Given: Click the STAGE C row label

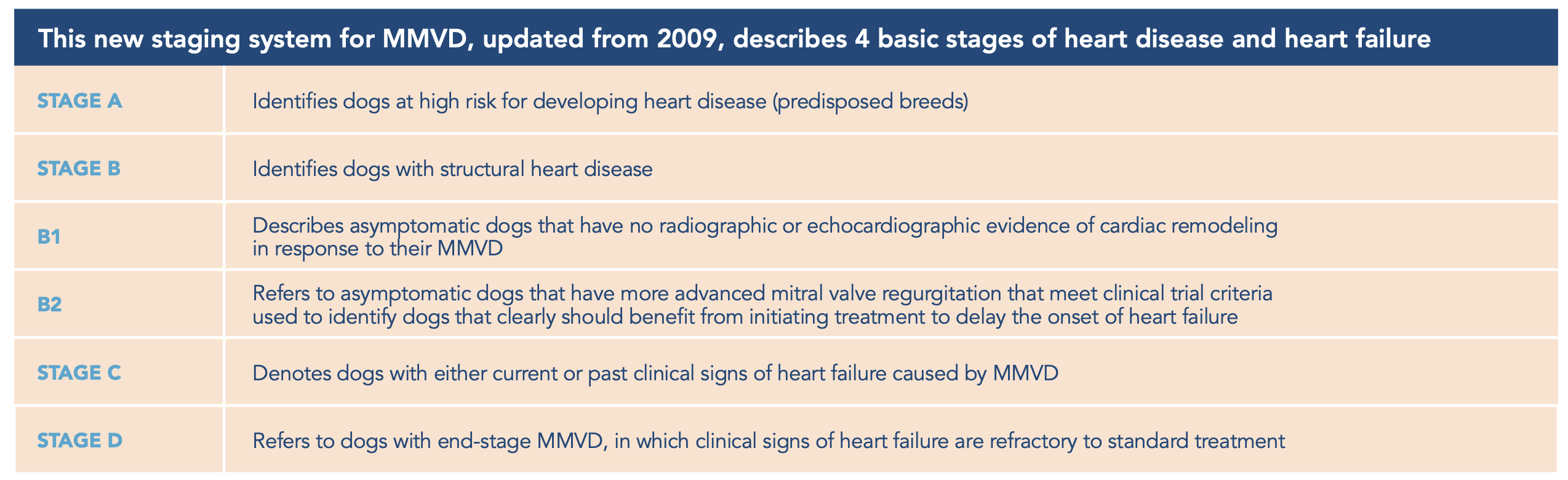Looking at the screenshot, I should click(x=79, y=373).
